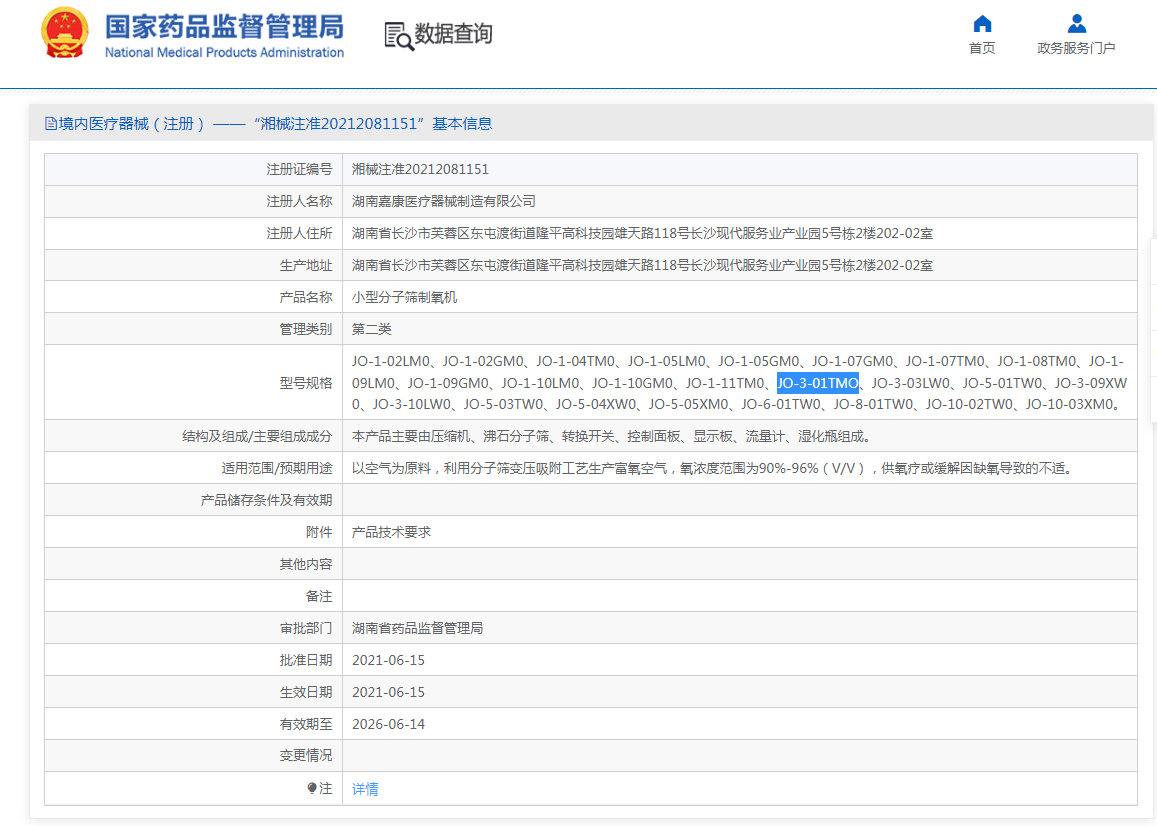Open the 政务服务门户 user icon
The height and width of the screenshot is (826, 1157).
[1077, 24]
